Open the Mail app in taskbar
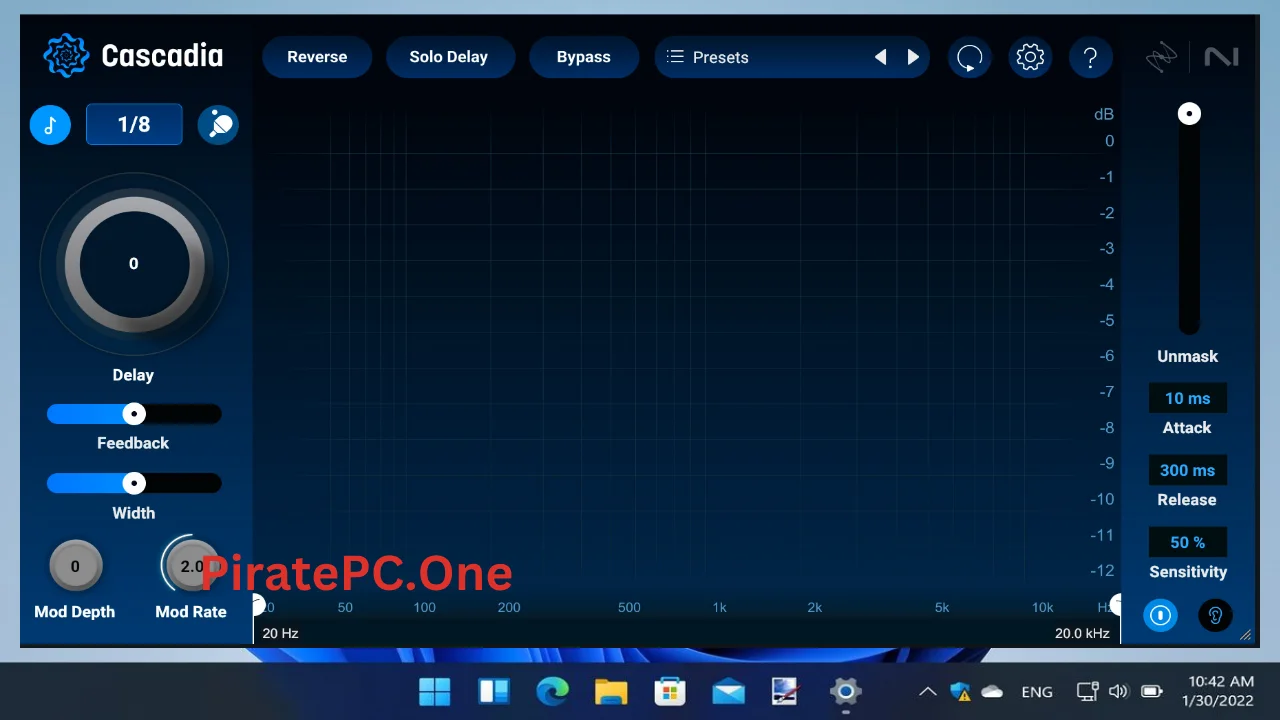The width and height of the screenshot is (1280, 720). point(728,691)
